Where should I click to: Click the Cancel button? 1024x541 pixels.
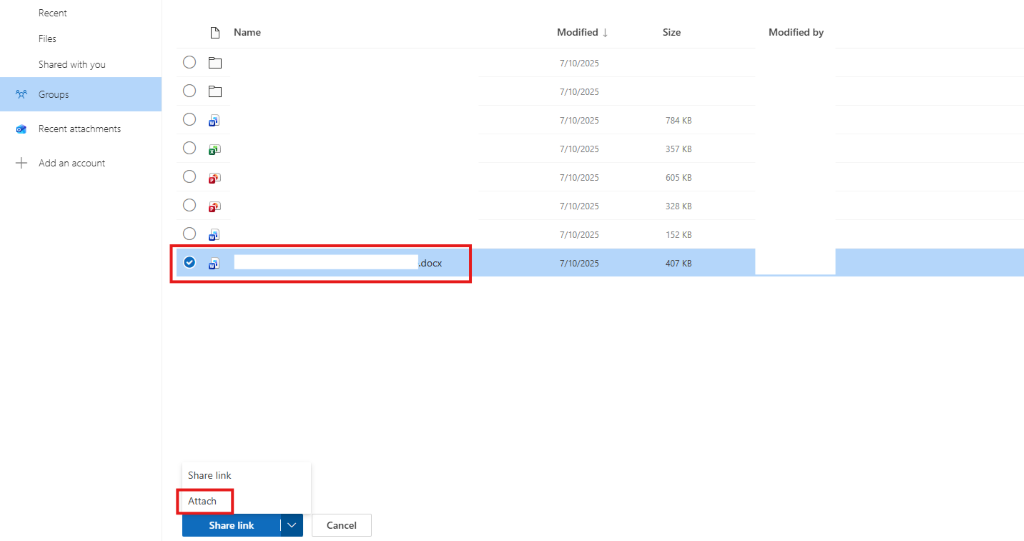(342, 525)
